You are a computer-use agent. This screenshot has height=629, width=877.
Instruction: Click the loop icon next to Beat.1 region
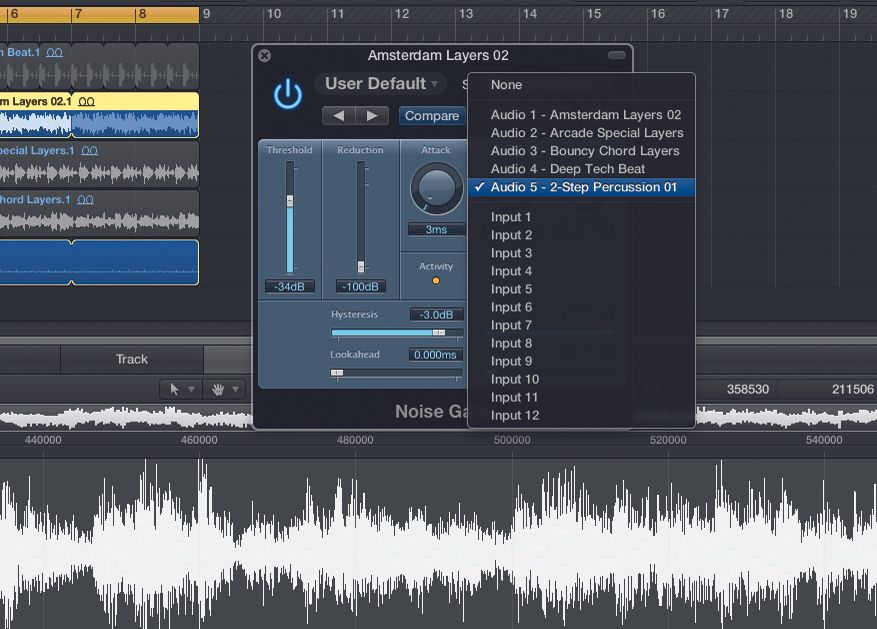click(x=56, y=52)
